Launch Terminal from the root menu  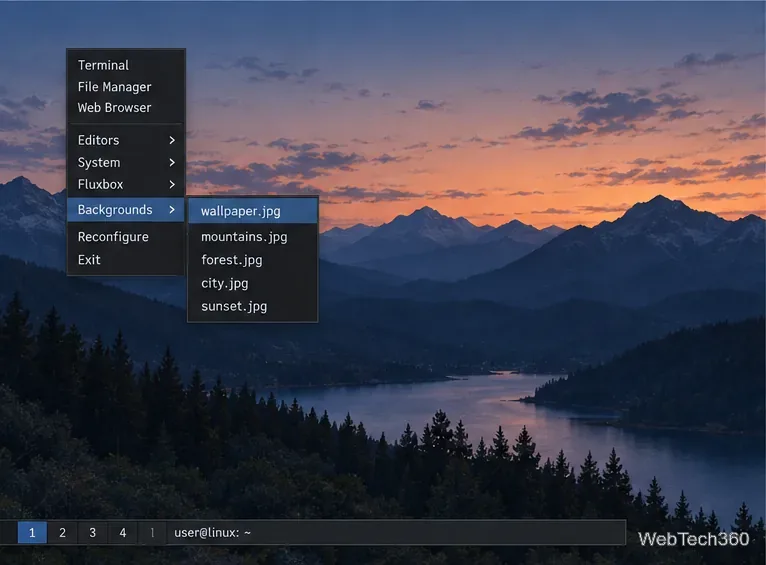click(126, 65)
